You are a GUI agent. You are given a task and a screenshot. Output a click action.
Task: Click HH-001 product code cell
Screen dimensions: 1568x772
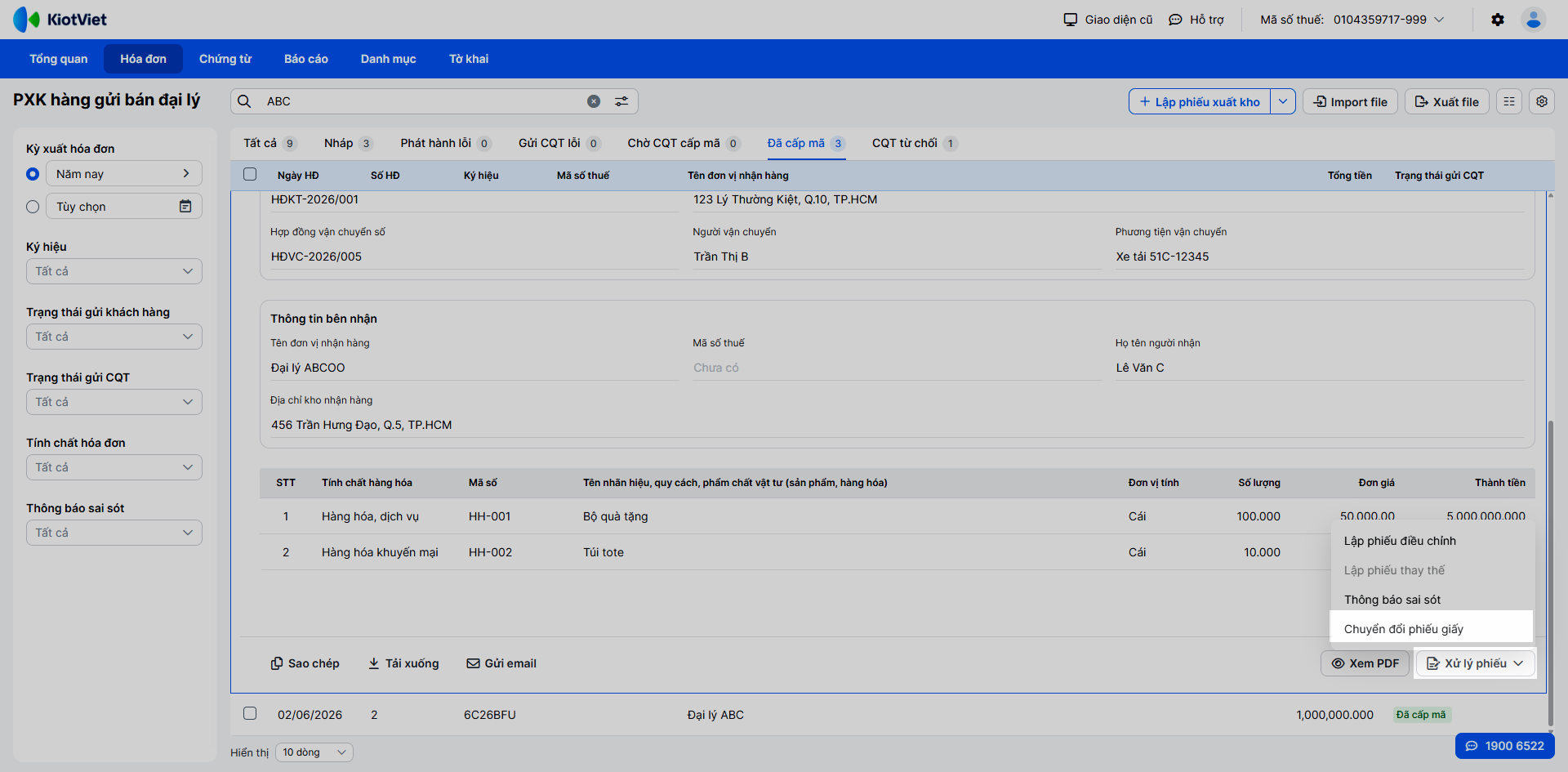coord(489,516)
